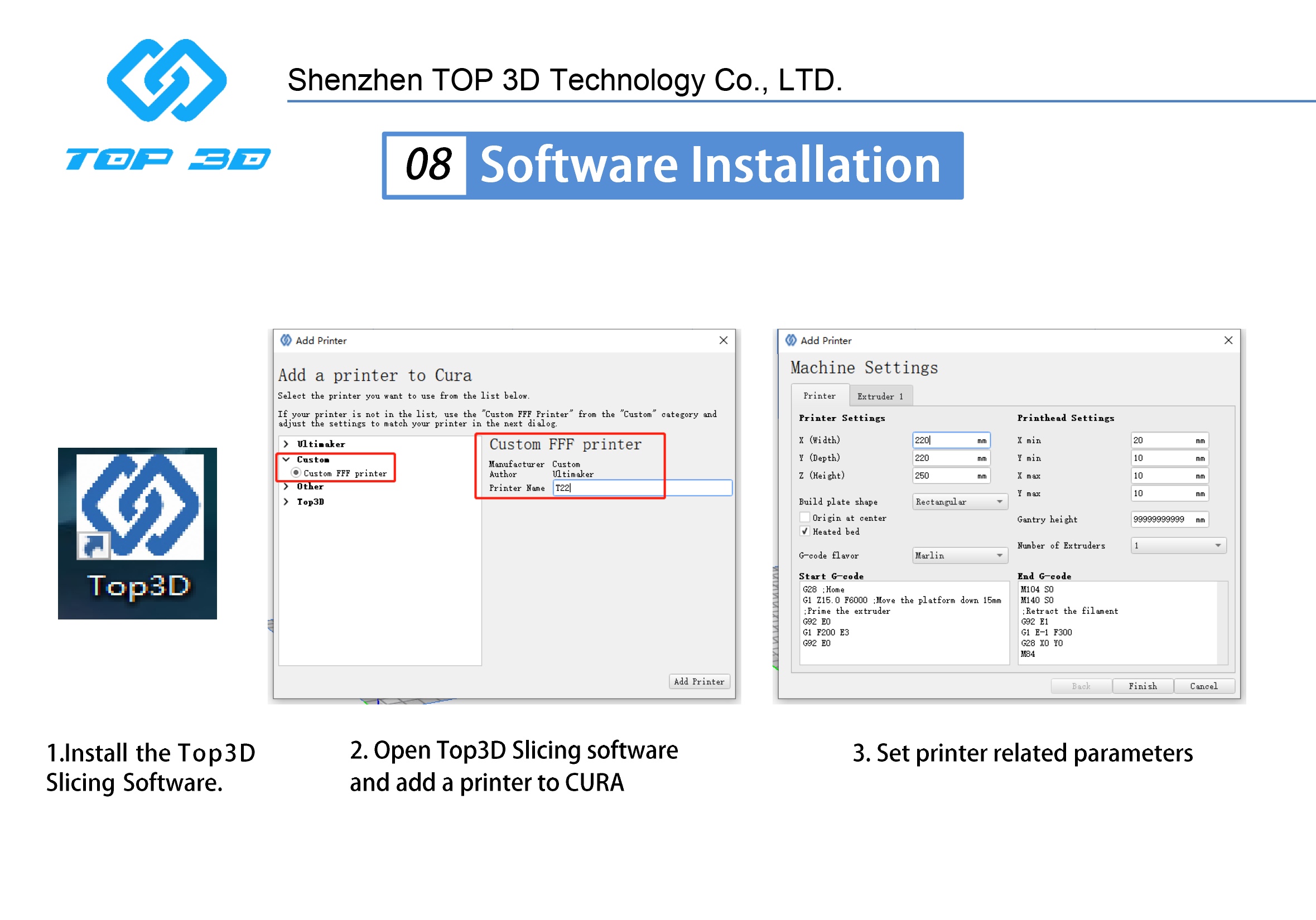Collapse the Custom printer category
The height and width of the screenshot is (920, 1316).
point(286,459)
